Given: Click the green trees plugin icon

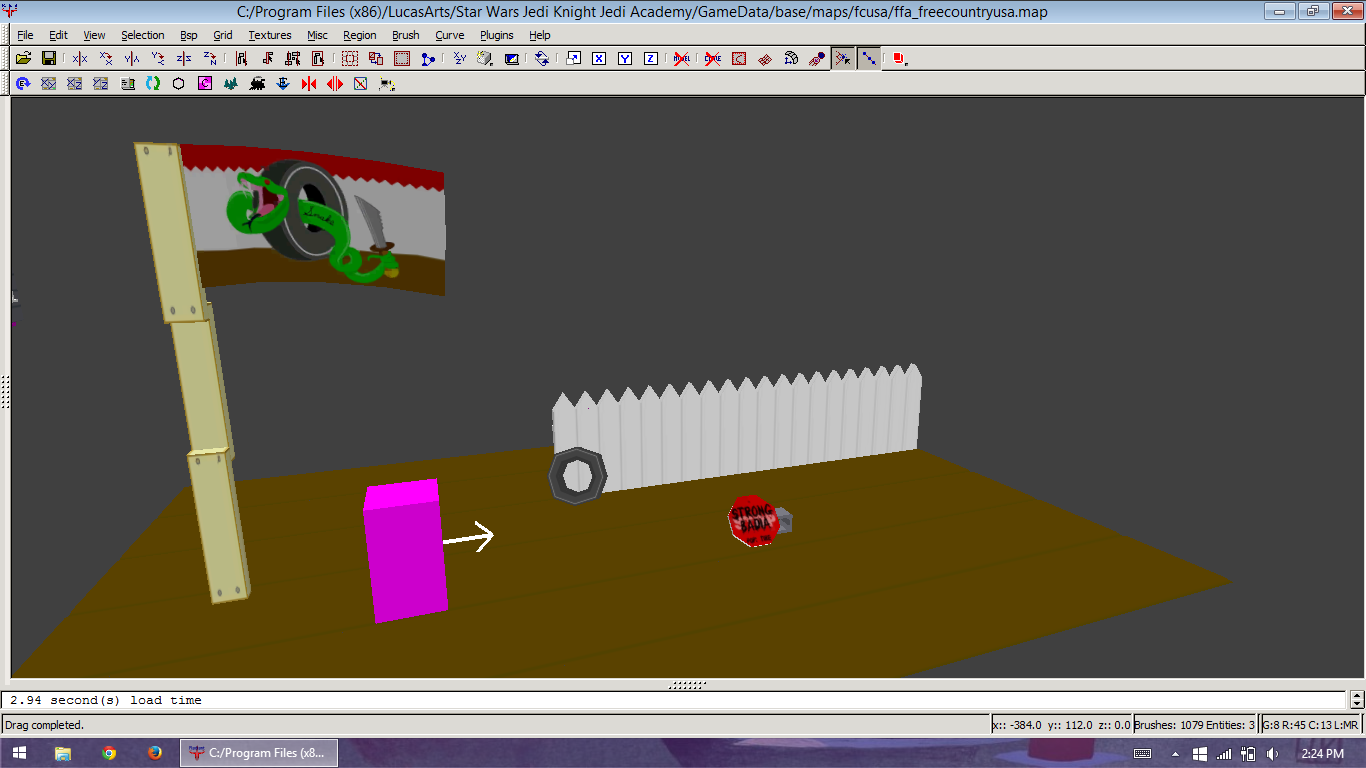Looking at the screenshot, I should tap(231, 84).
